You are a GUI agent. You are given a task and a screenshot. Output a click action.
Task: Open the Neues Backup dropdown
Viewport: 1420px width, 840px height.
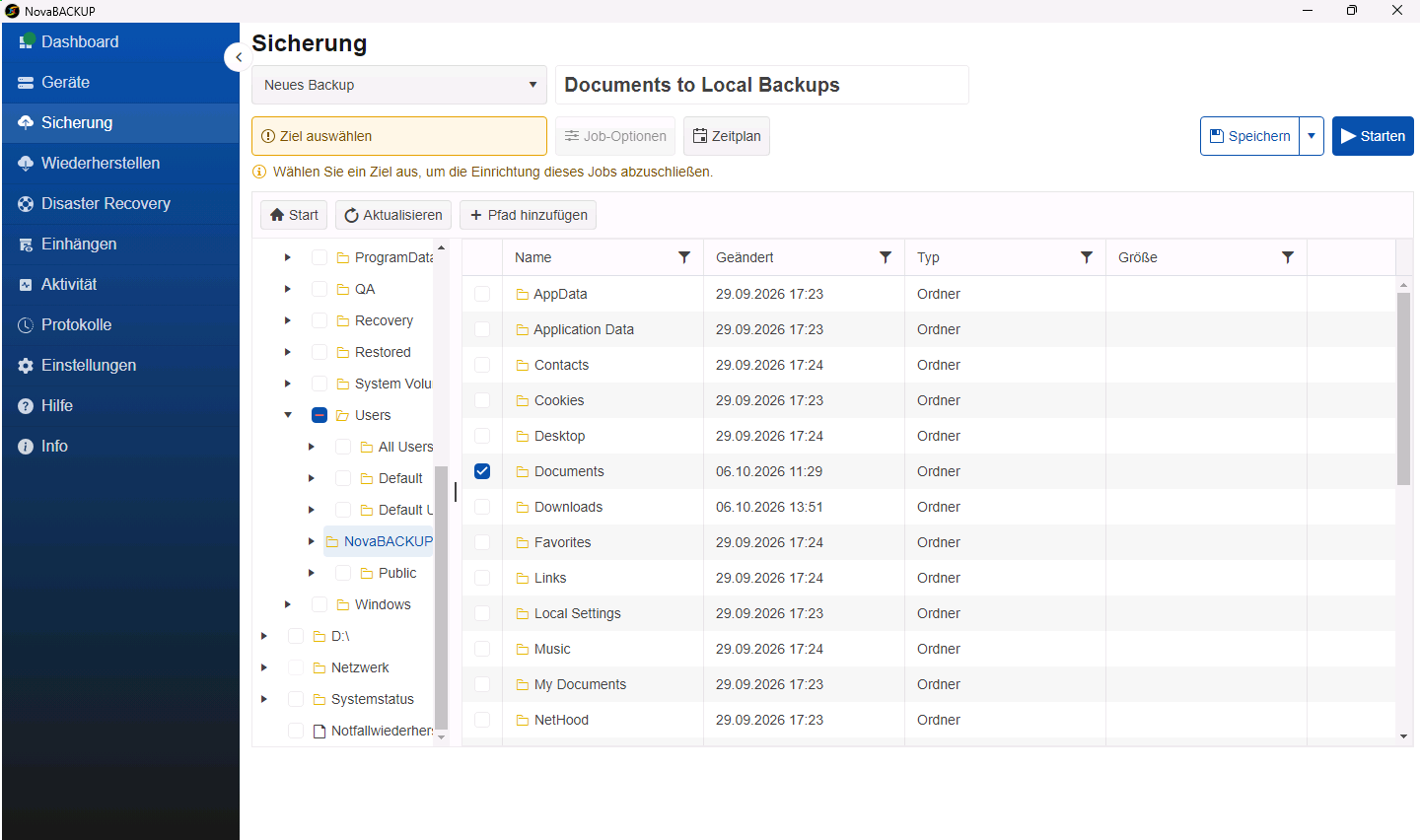(x=399, y=85)
